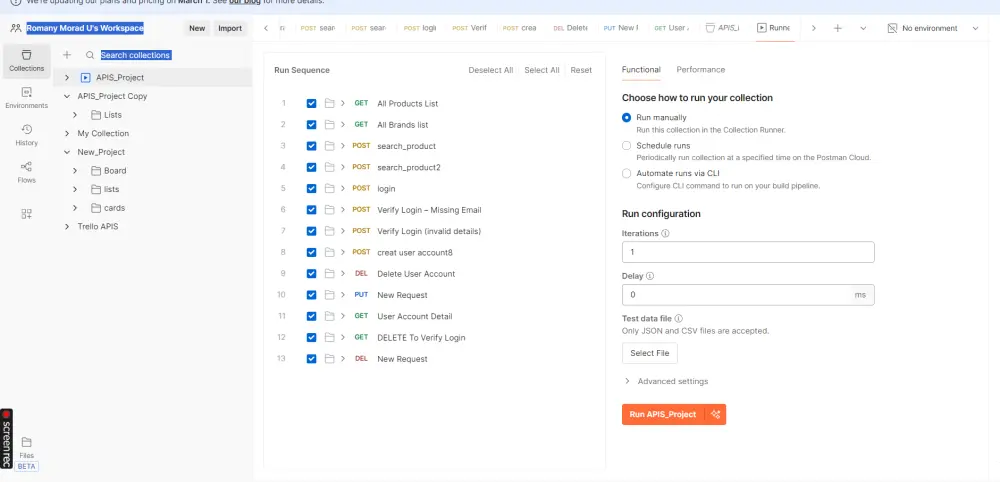The width and height of the screenshot is (1000, 482).
Task: Switch to the Performance tab
Action: 700,69
